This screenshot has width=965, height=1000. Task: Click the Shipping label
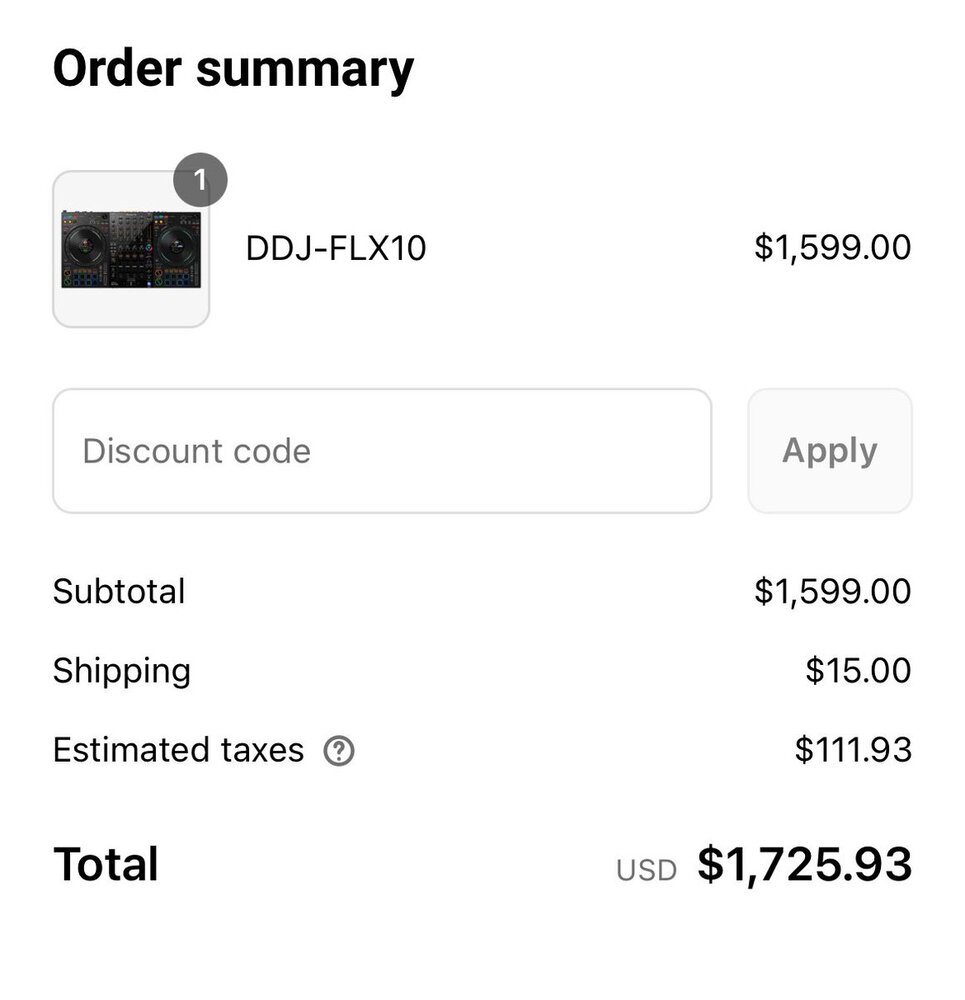tap(121, 670)
